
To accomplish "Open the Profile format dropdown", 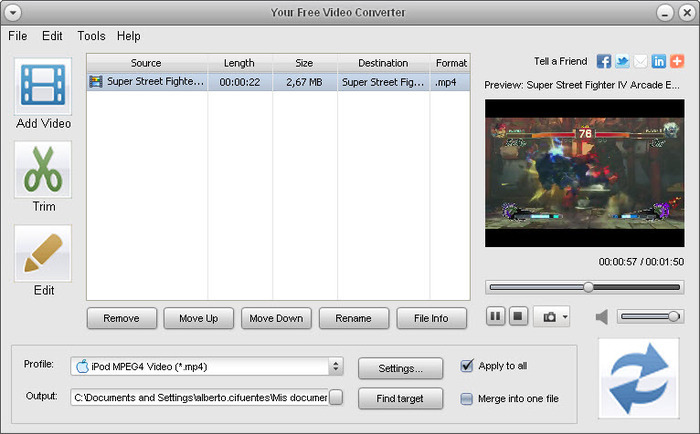I will 207,367.
